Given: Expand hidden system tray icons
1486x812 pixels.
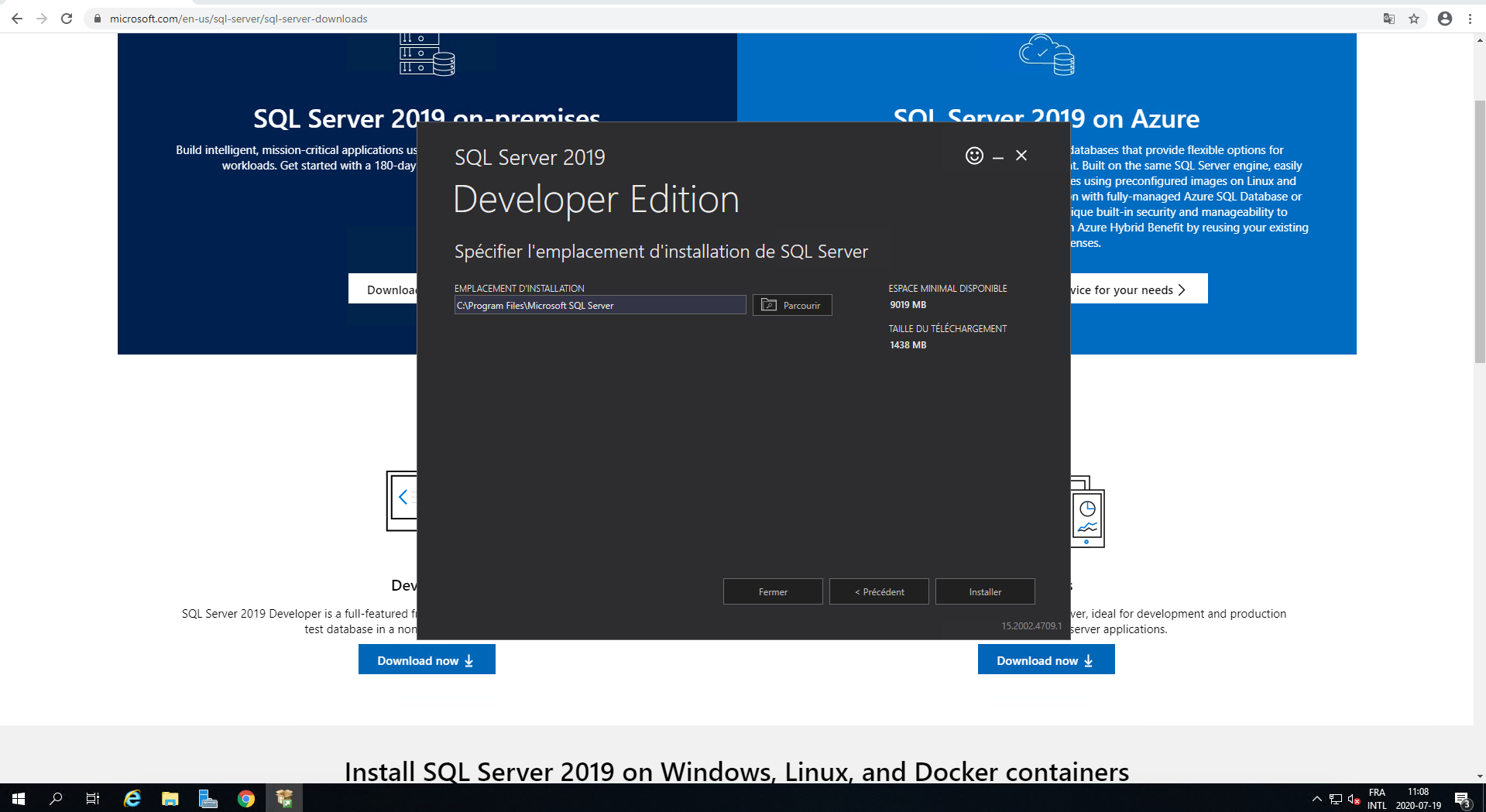Looking at the screenshot, I should pyautogui.click(x=1316, y=799).
